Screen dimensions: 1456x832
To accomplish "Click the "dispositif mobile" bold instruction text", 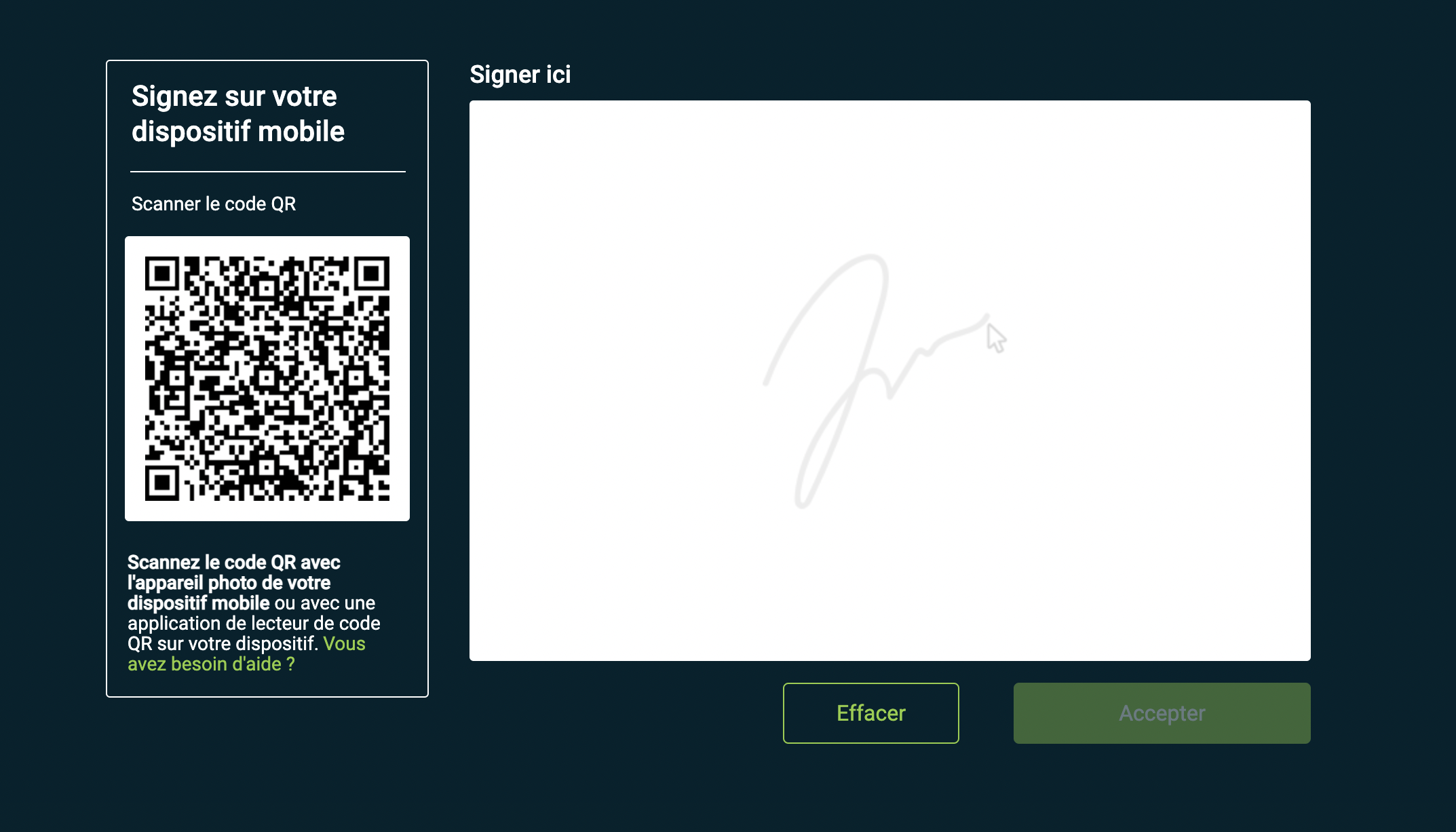I will pos(199,603).
